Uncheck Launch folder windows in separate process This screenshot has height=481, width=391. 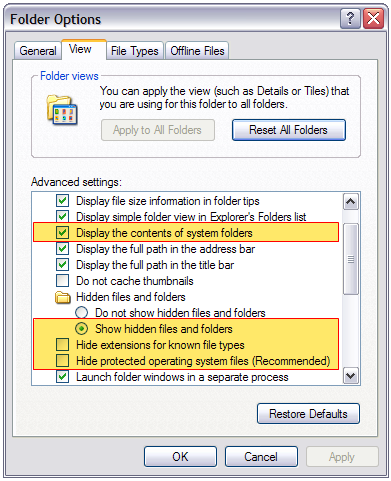[62, 377]
